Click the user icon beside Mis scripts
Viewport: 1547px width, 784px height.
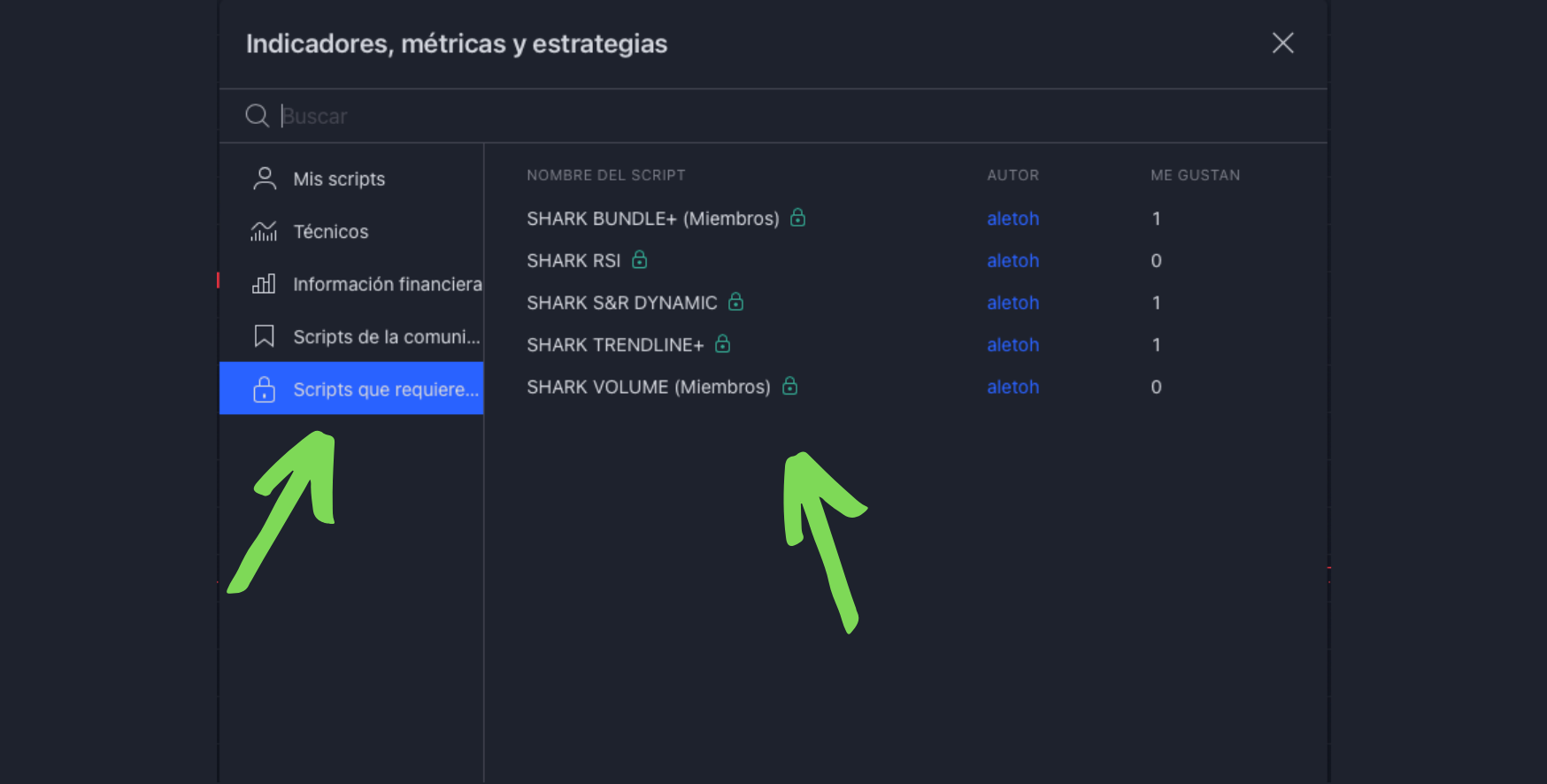(264, 179)
